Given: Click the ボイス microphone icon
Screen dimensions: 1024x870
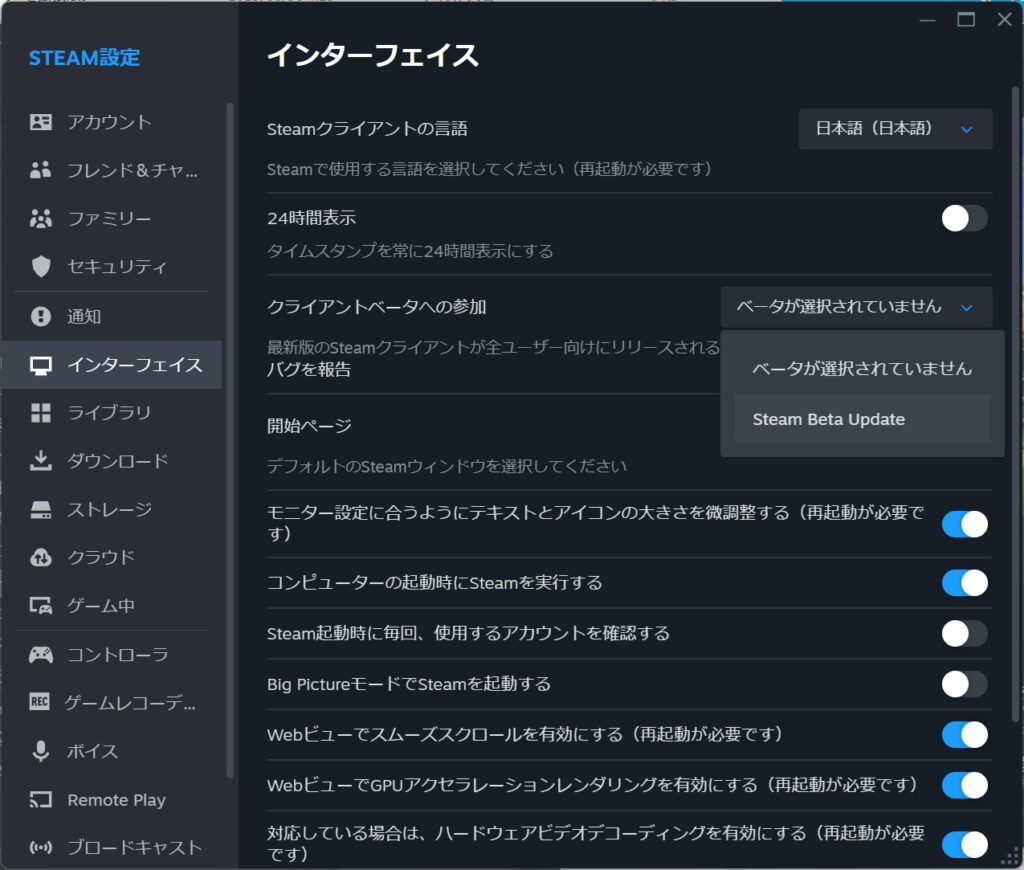Looking at the screenshot, I should (40, 751).
